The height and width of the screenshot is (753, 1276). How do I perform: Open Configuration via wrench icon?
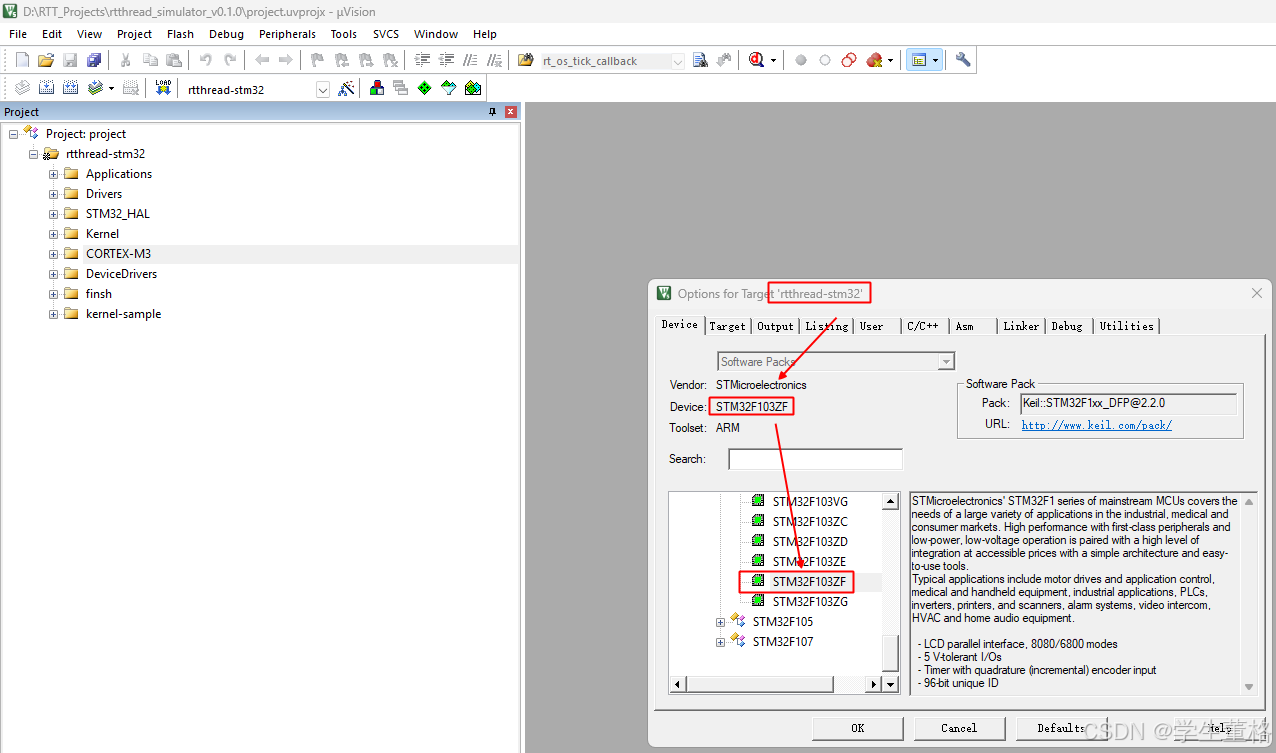[x=963, y=60]
